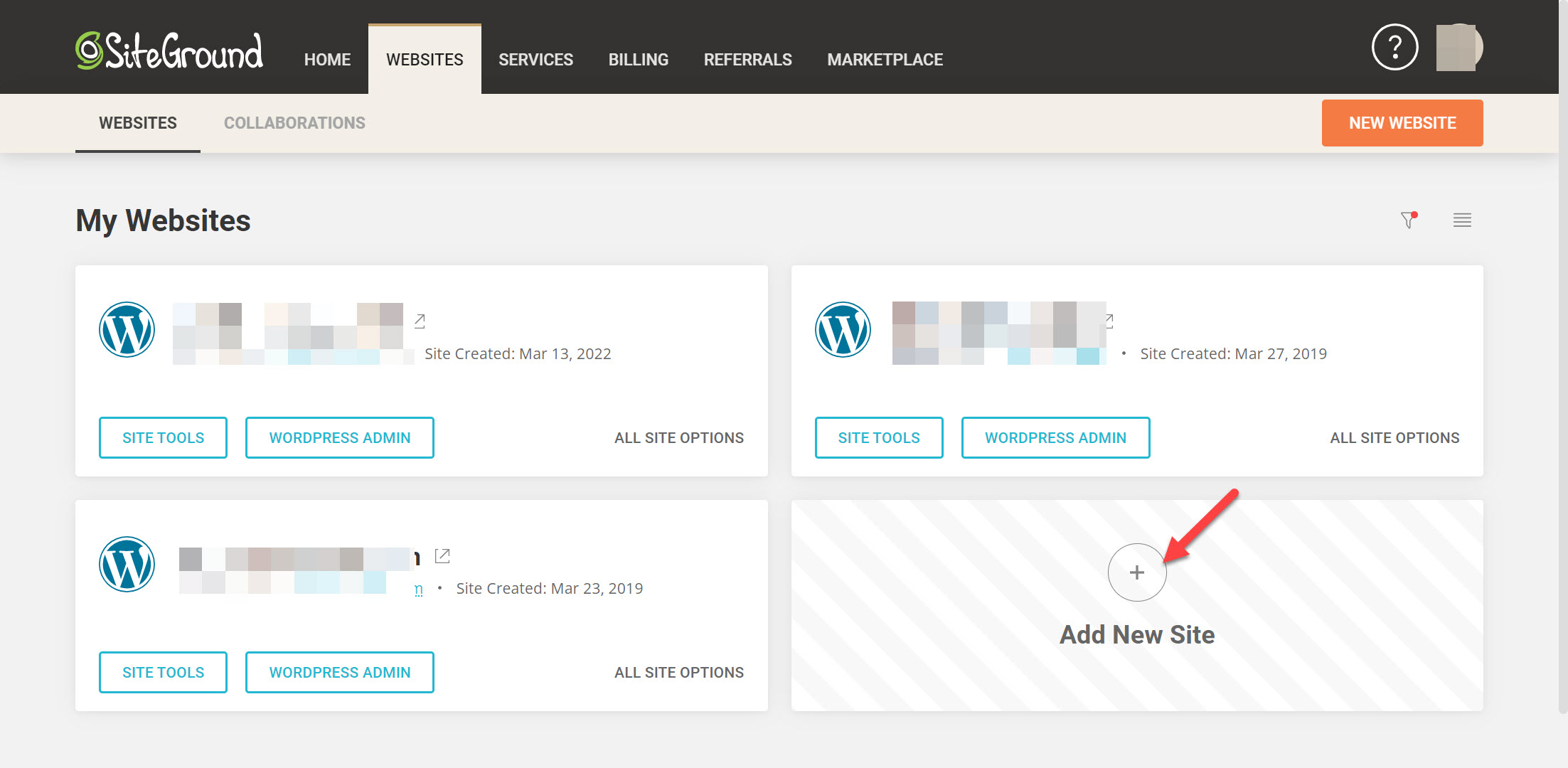Expand ALL SITE OPTIONS for Mar 23, 2019 site

pyautogui.click(x=679, y=673)
